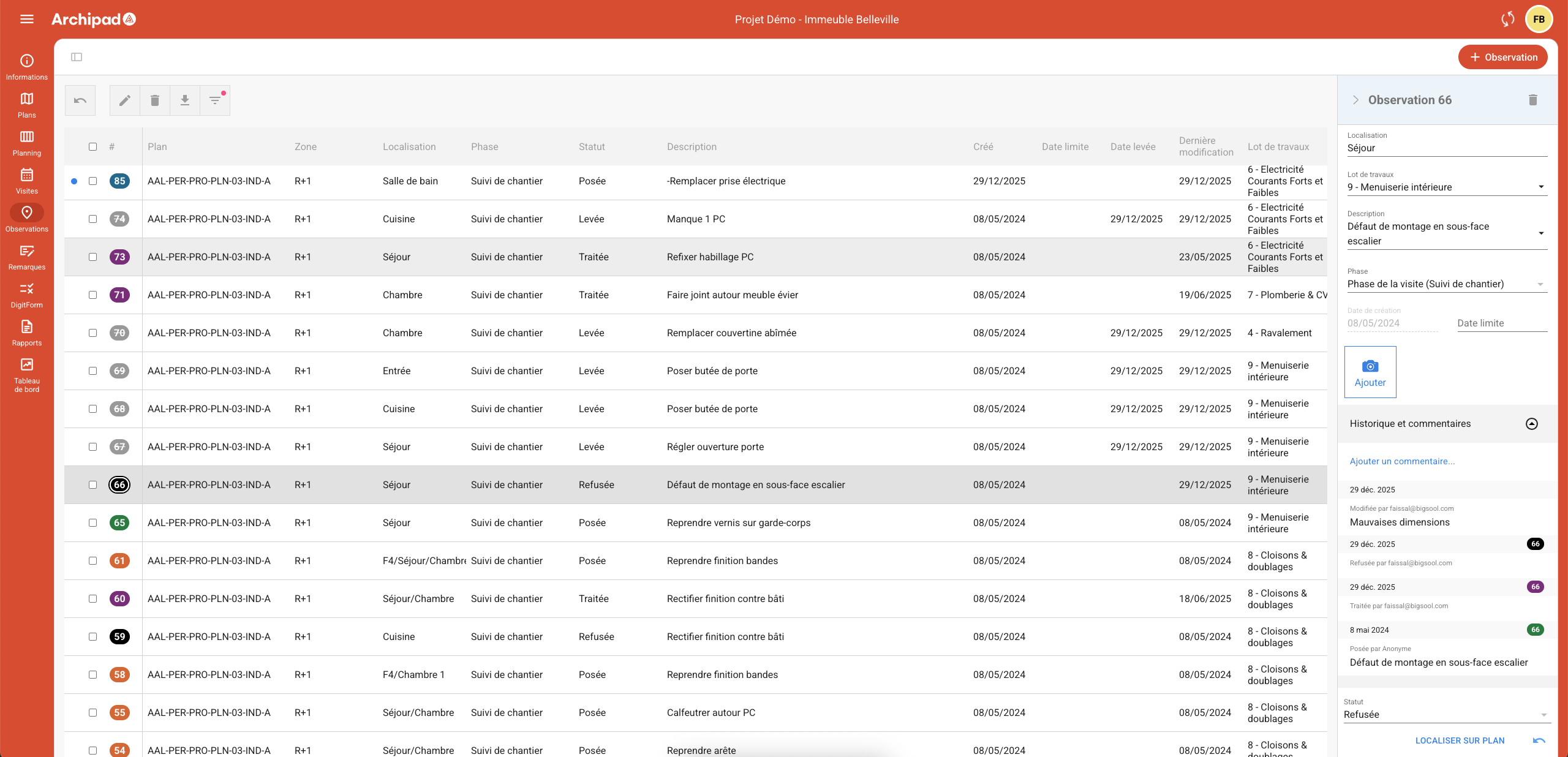Click the download icon in toolbar
This screenshot has height=757, width=1568.
[x=184, y=100]
